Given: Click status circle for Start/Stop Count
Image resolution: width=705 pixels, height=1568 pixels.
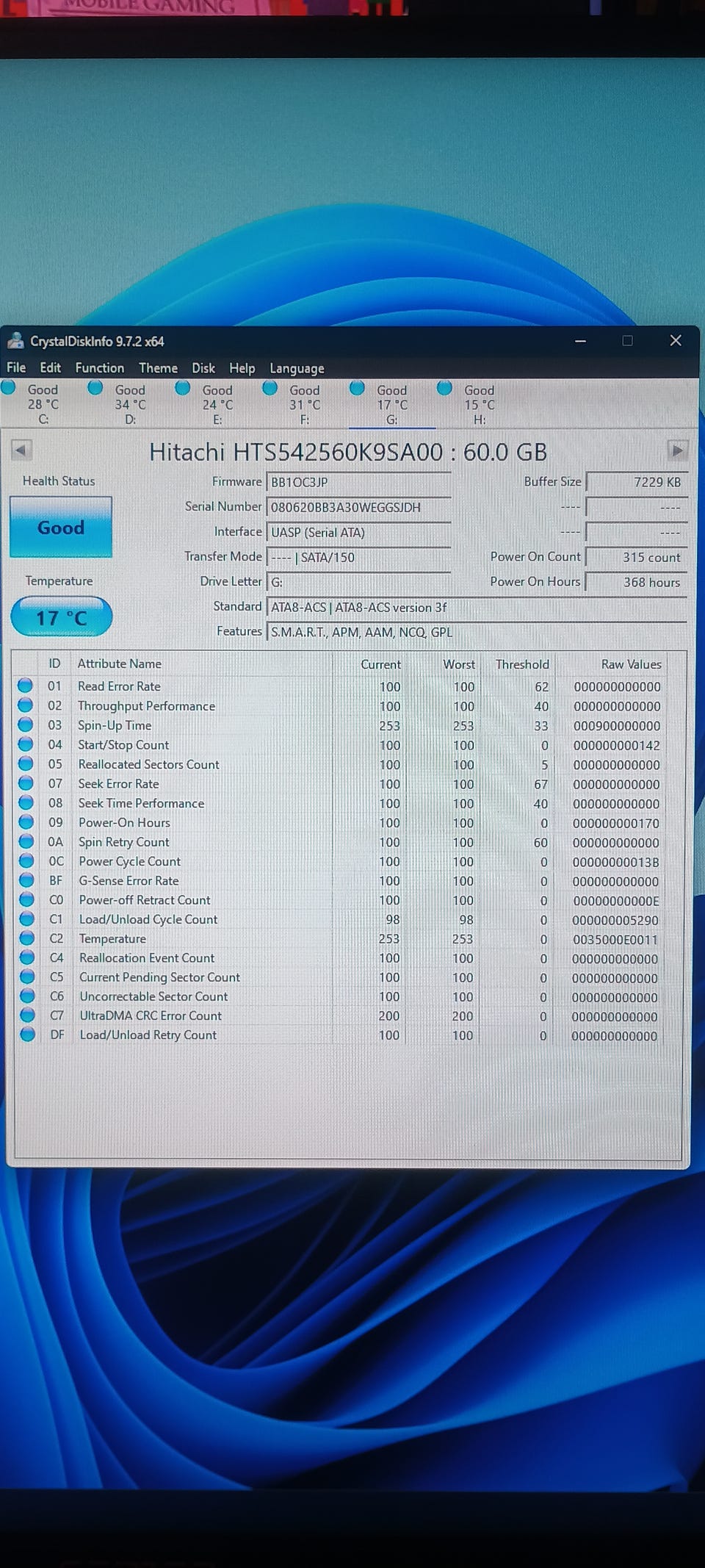Looking at the screenshot, I should [26, 744].
